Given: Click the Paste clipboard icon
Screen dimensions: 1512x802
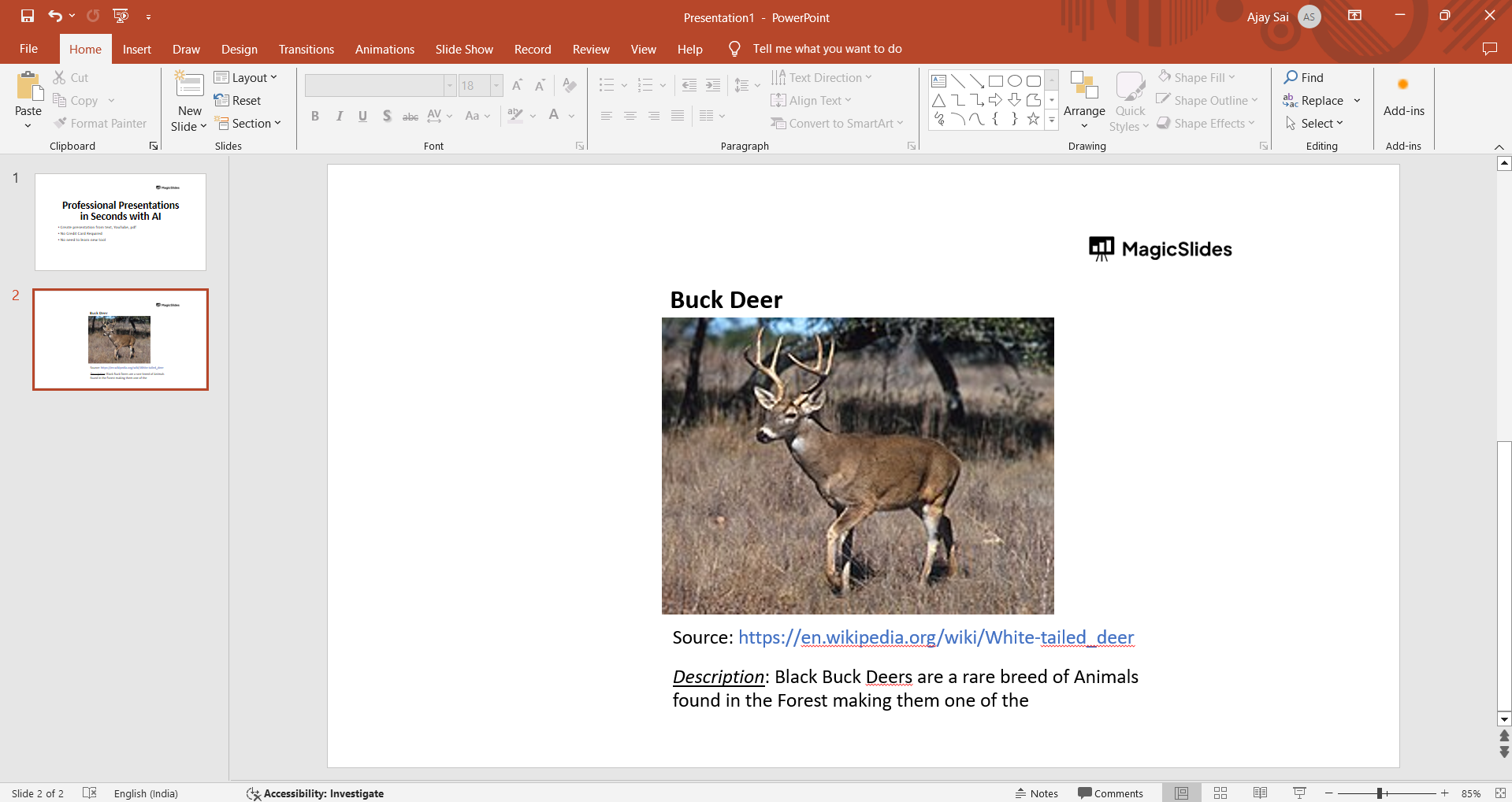Looking at the screenshot, I should click(29, 86).
